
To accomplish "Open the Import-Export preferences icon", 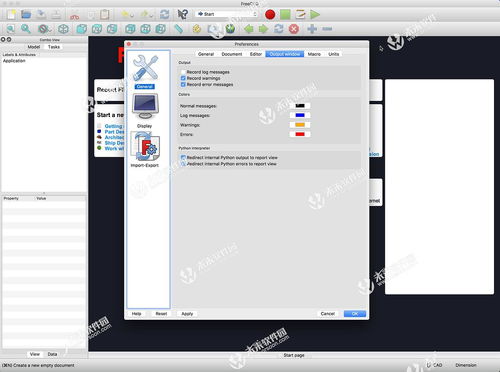I will pyautogui.click(x=145, y=146).
